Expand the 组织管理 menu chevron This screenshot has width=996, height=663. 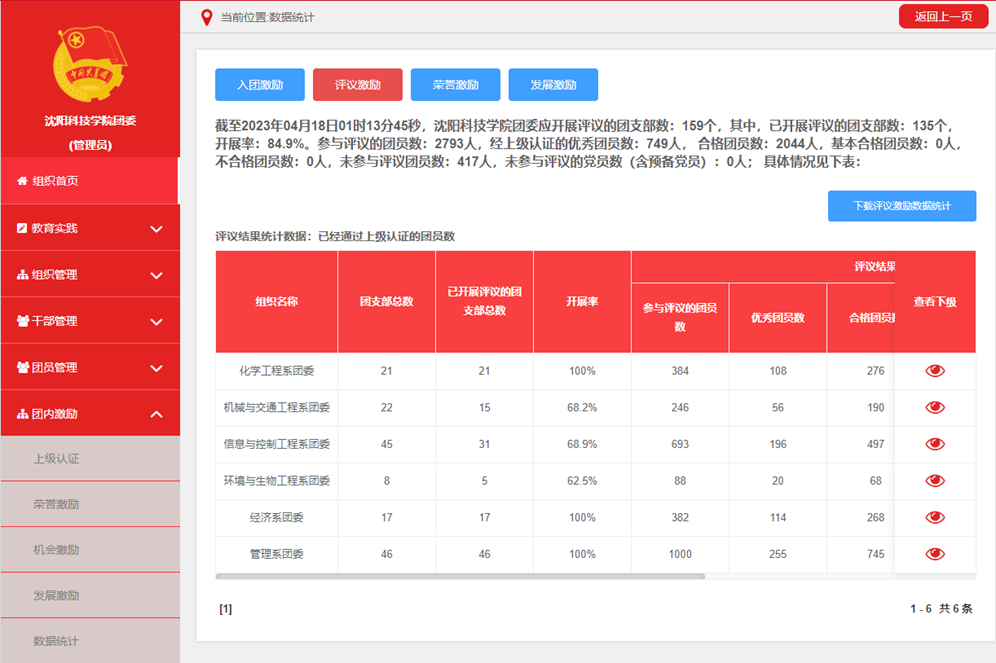tap(156, 275)
